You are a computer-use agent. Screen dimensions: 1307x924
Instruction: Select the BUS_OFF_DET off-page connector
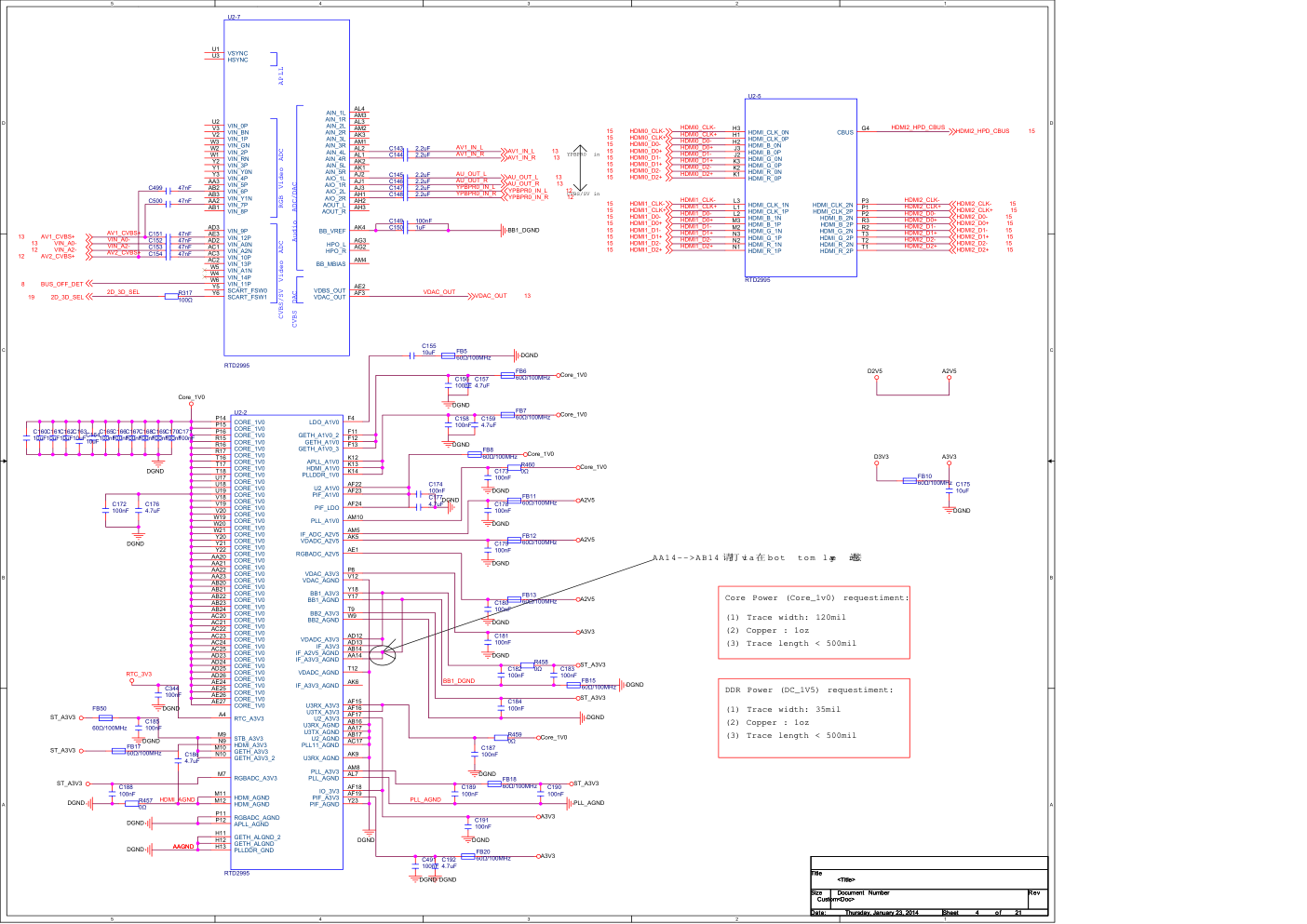(62, 284)
